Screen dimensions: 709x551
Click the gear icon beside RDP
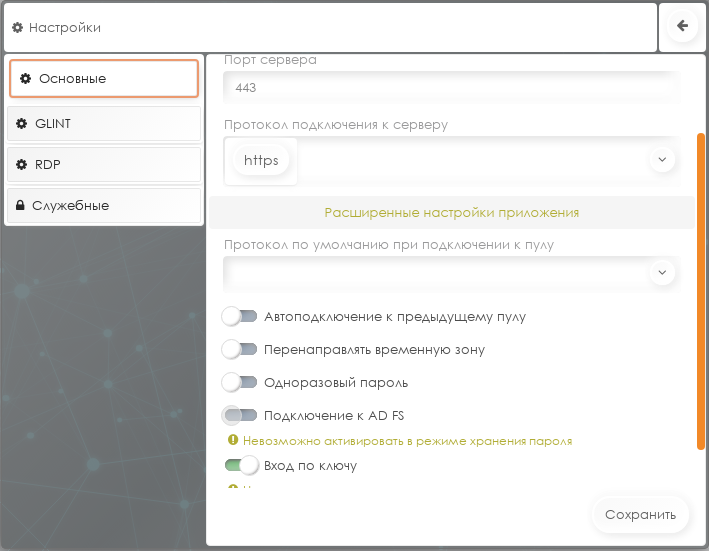tap(21, 164)
